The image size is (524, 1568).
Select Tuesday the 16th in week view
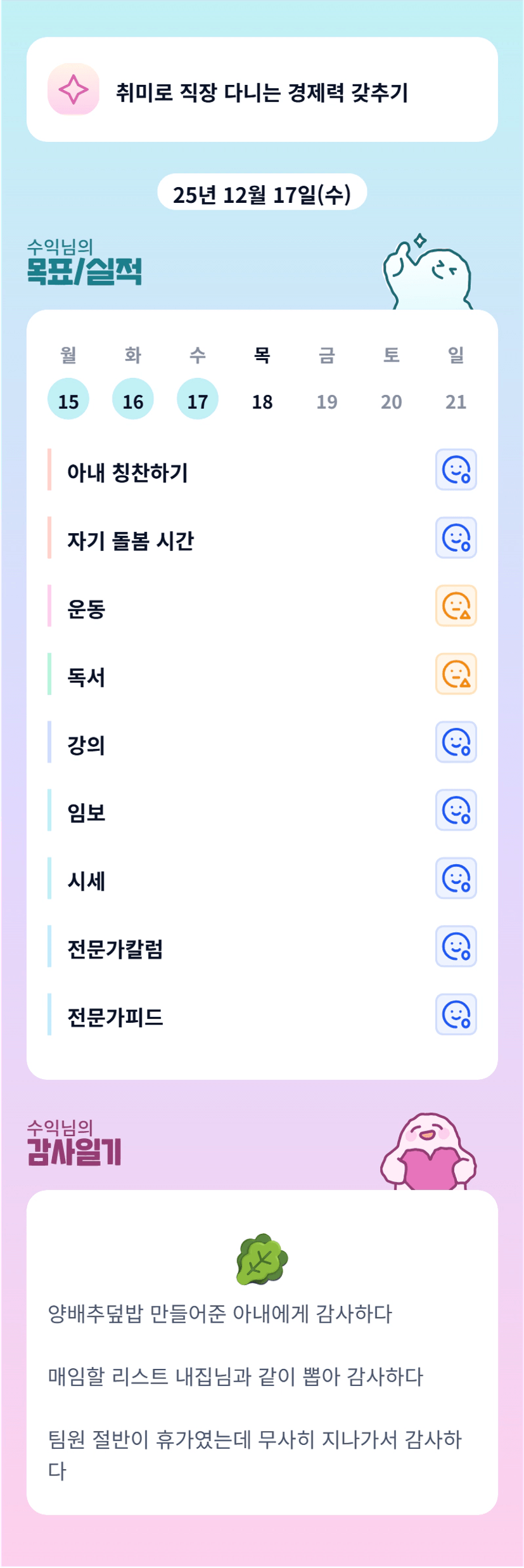pyautogui.click(x=133, y=399)
